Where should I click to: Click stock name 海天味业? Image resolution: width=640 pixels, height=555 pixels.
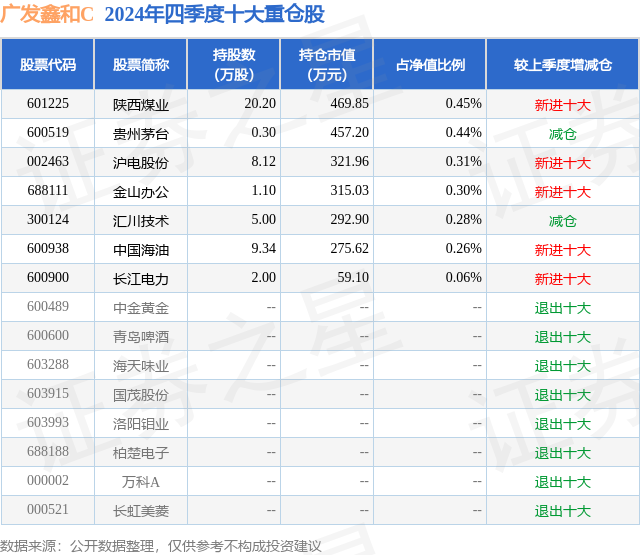tap(141, 366)
